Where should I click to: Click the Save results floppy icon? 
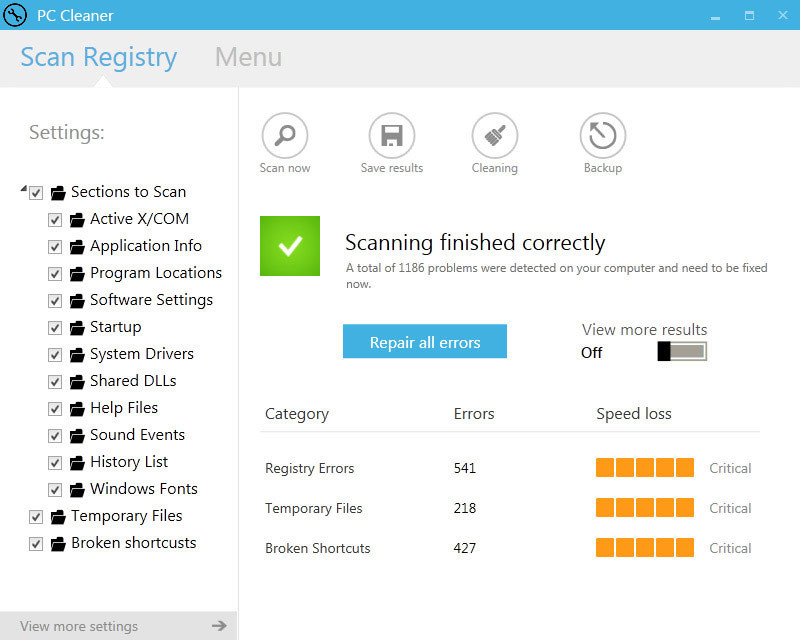point(391,135)
